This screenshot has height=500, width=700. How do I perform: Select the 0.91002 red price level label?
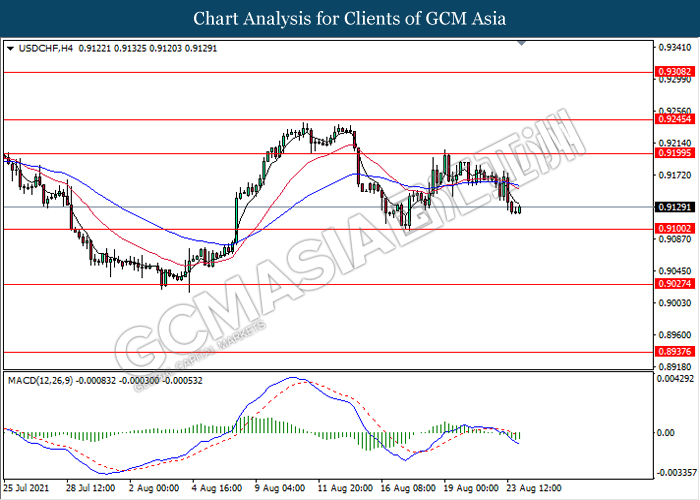click(x=675, y=229)
